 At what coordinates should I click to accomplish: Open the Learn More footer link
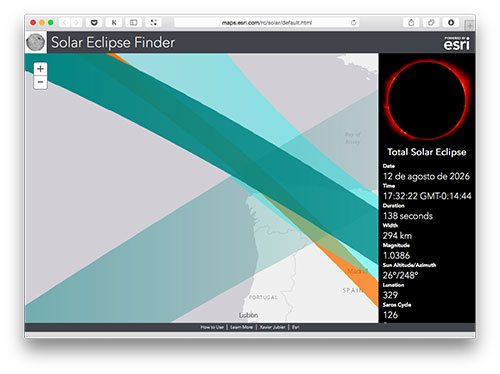pos(241,327)
